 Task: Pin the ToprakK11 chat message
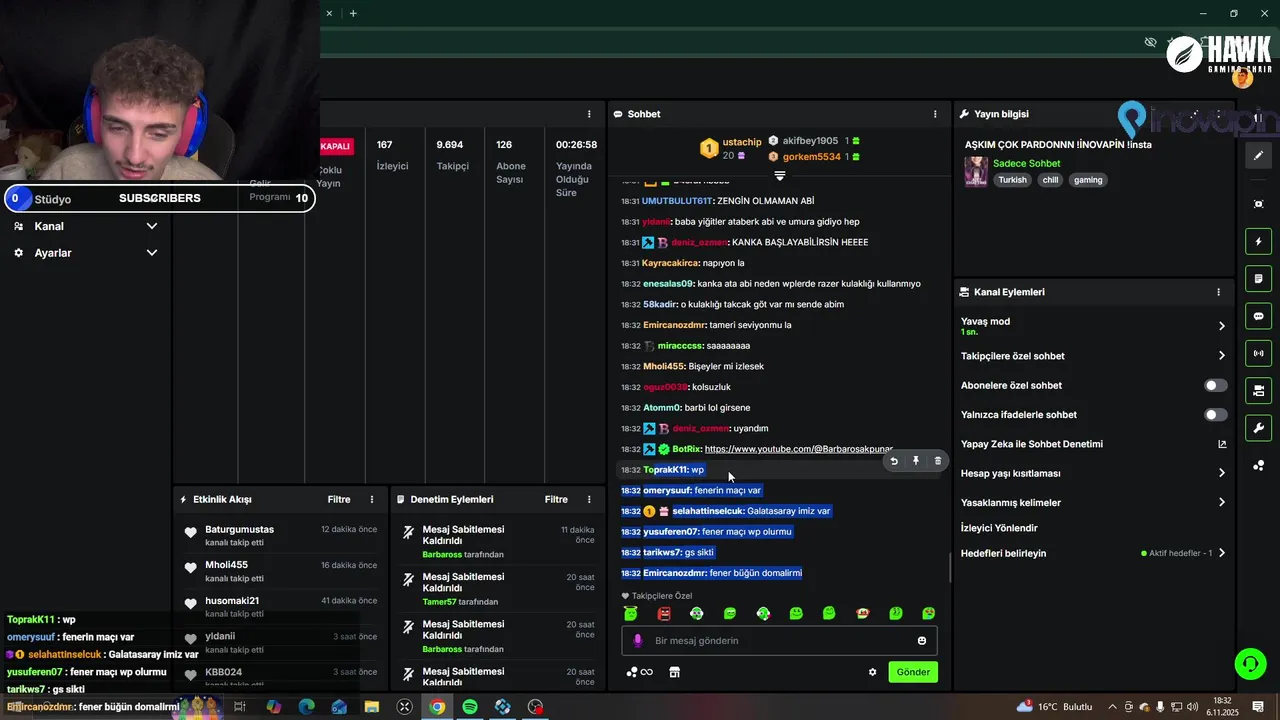point(916,461)
